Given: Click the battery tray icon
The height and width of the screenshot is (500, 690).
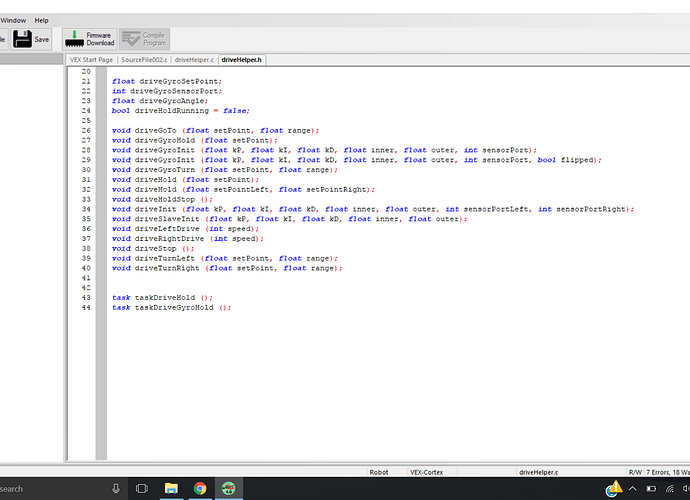Looking at the screenshot, I should pos(651,489).
